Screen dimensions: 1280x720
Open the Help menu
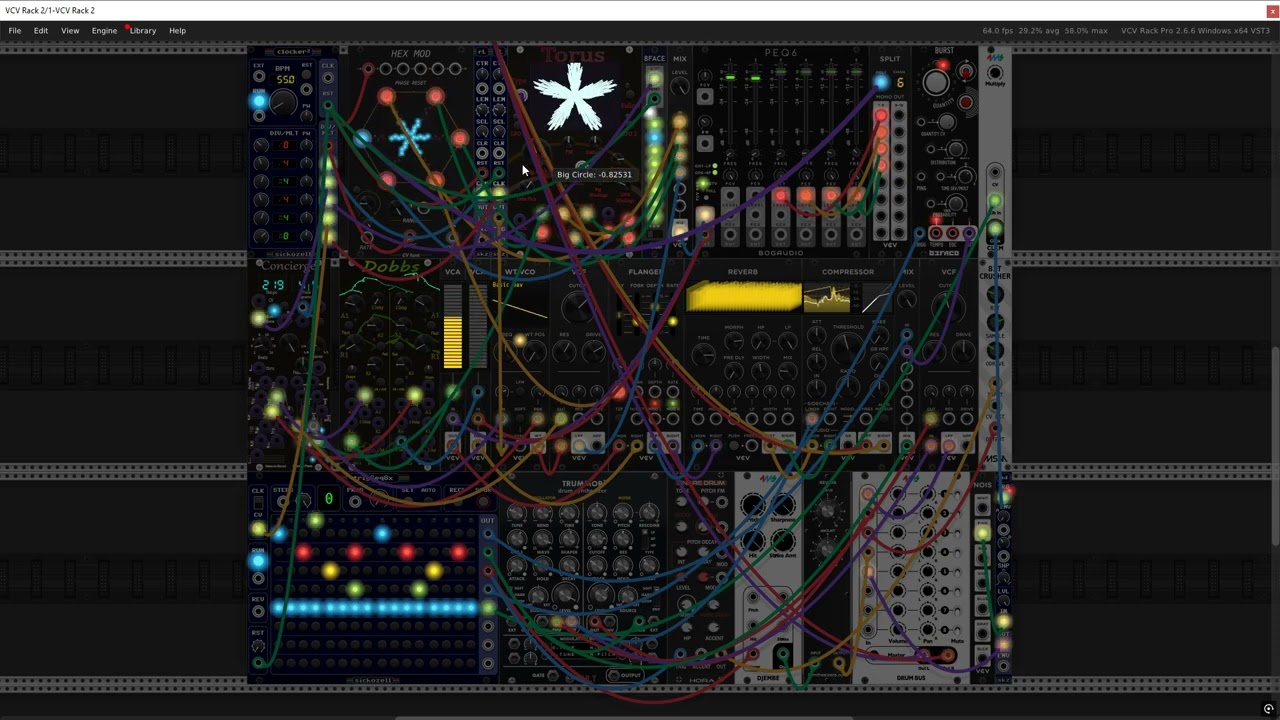click(x=177, y=31)
